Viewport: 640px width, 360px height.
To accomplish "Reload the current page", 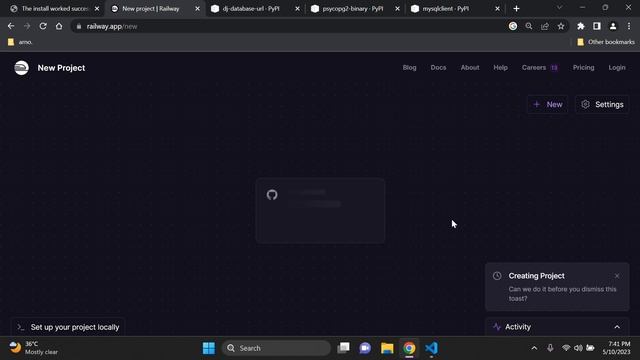I will tap(43, 26).
